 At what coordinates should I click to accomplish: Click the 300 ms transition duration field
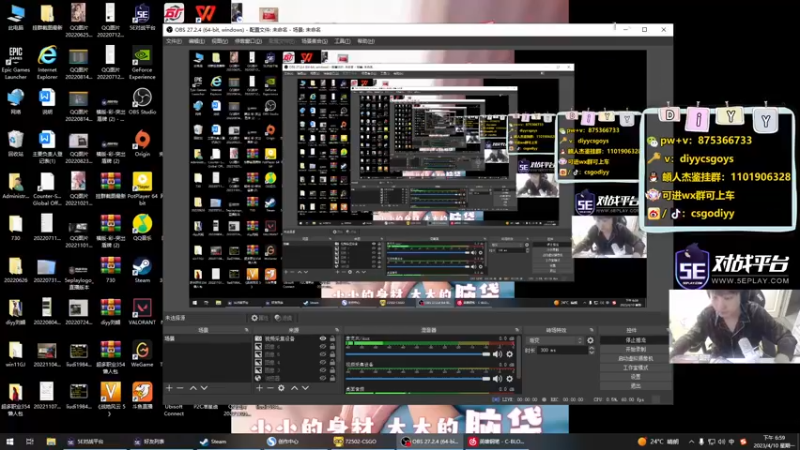click(563, 351)
